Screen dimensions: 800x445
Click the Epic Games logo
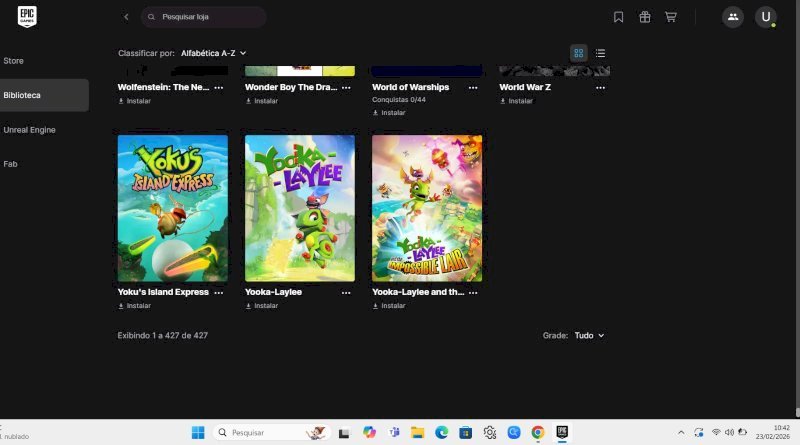(x=27, y=16)
